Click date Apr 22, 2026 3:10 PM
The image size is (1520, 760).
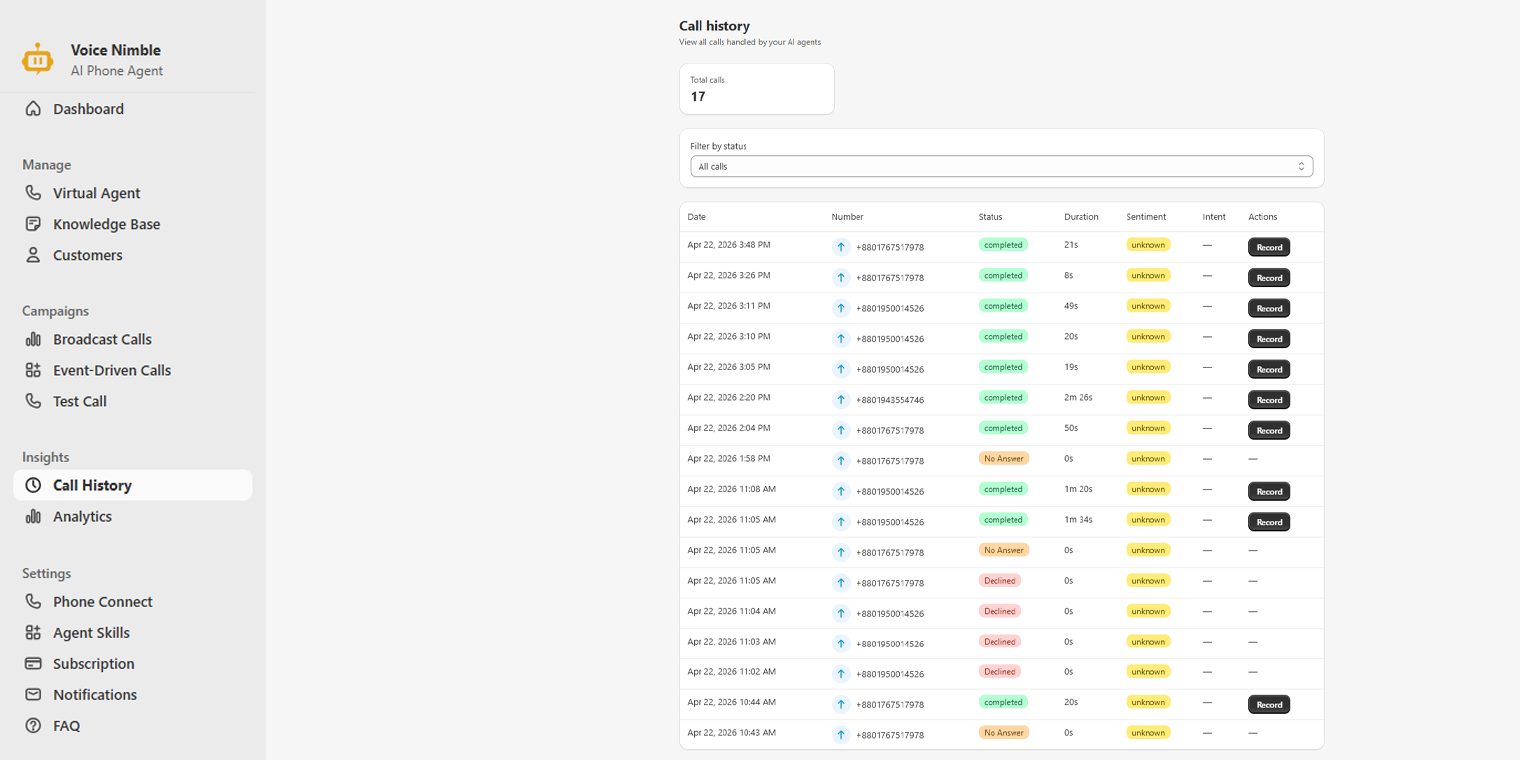tap(729, 336)
